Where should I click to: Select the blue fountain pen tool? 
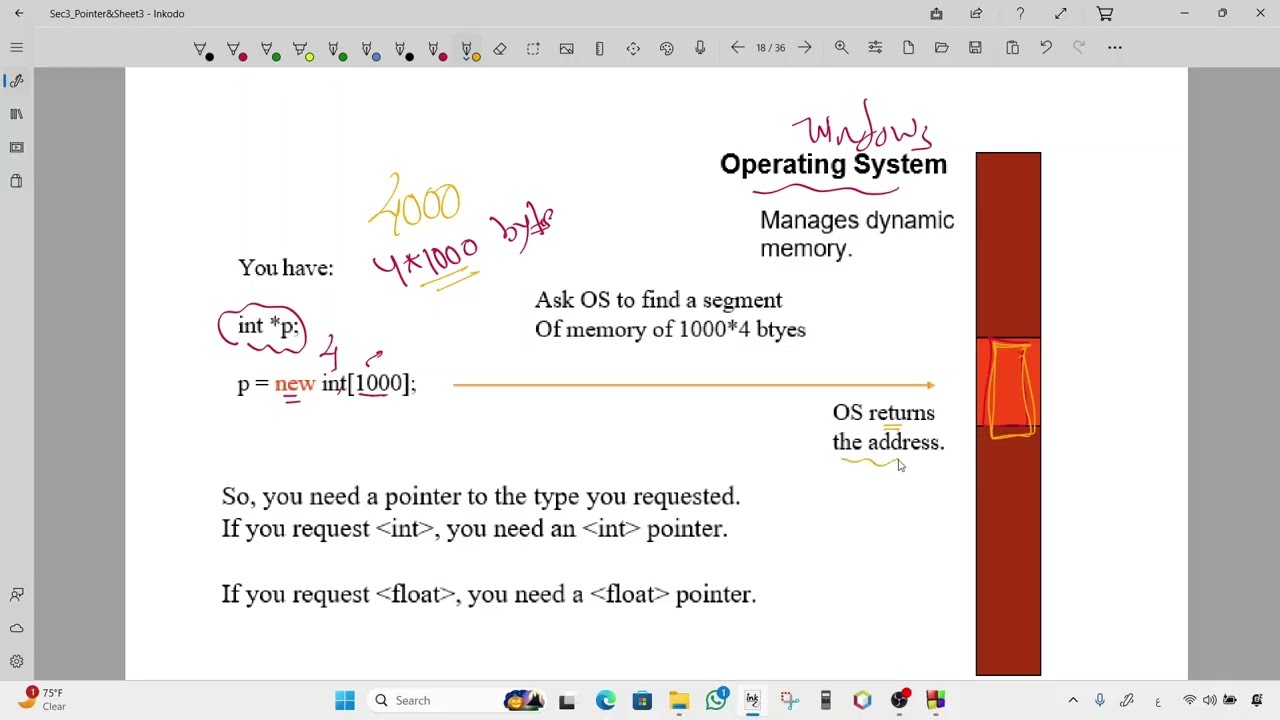click(x=369, y=48)
